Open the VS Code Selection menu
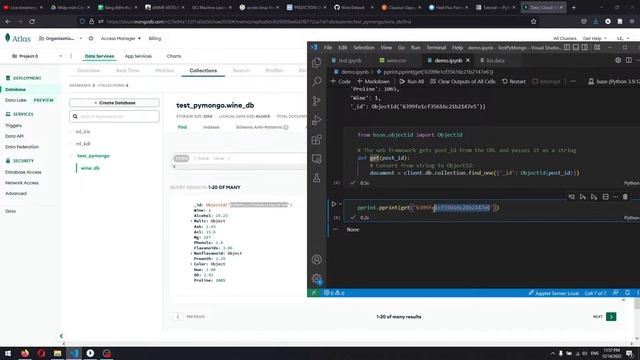The image size is (640, 360). tap(364, 48)
